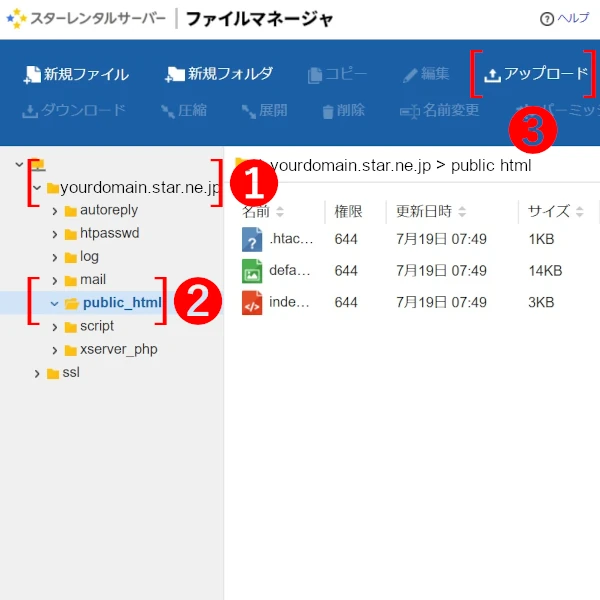Open the アップロード upload dialog
Screen dimensions: 600x600
pos(536,74)
